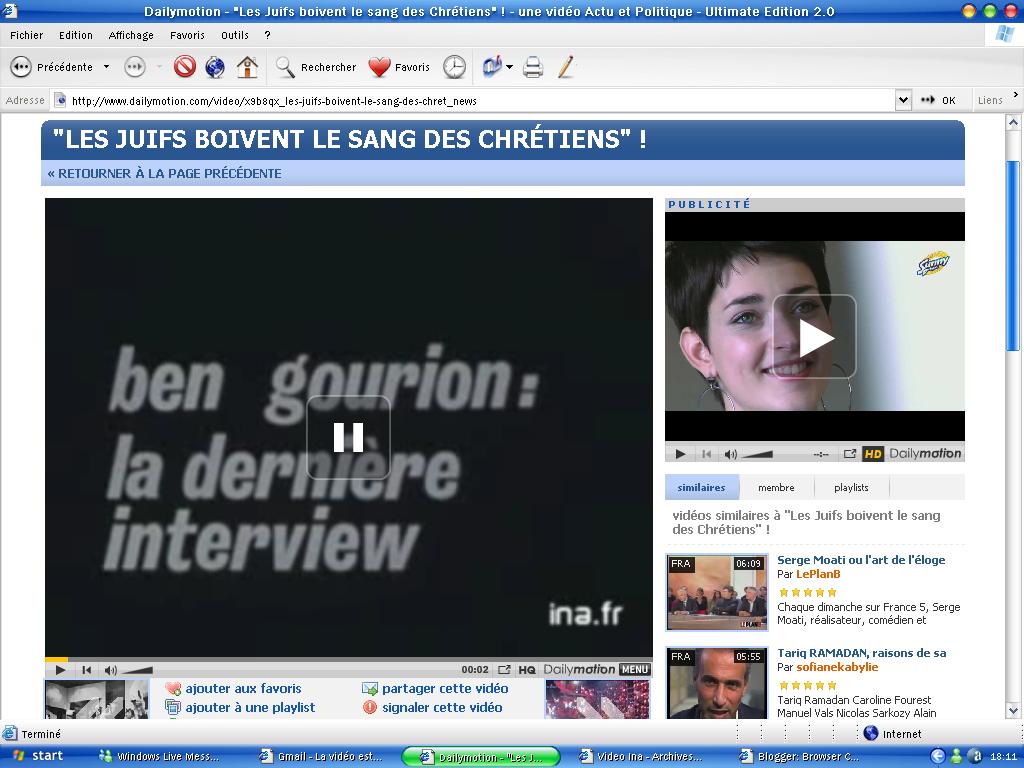Print page with printer icon
The width and height of the screenshot is (1024, 768).
(533, 67)
